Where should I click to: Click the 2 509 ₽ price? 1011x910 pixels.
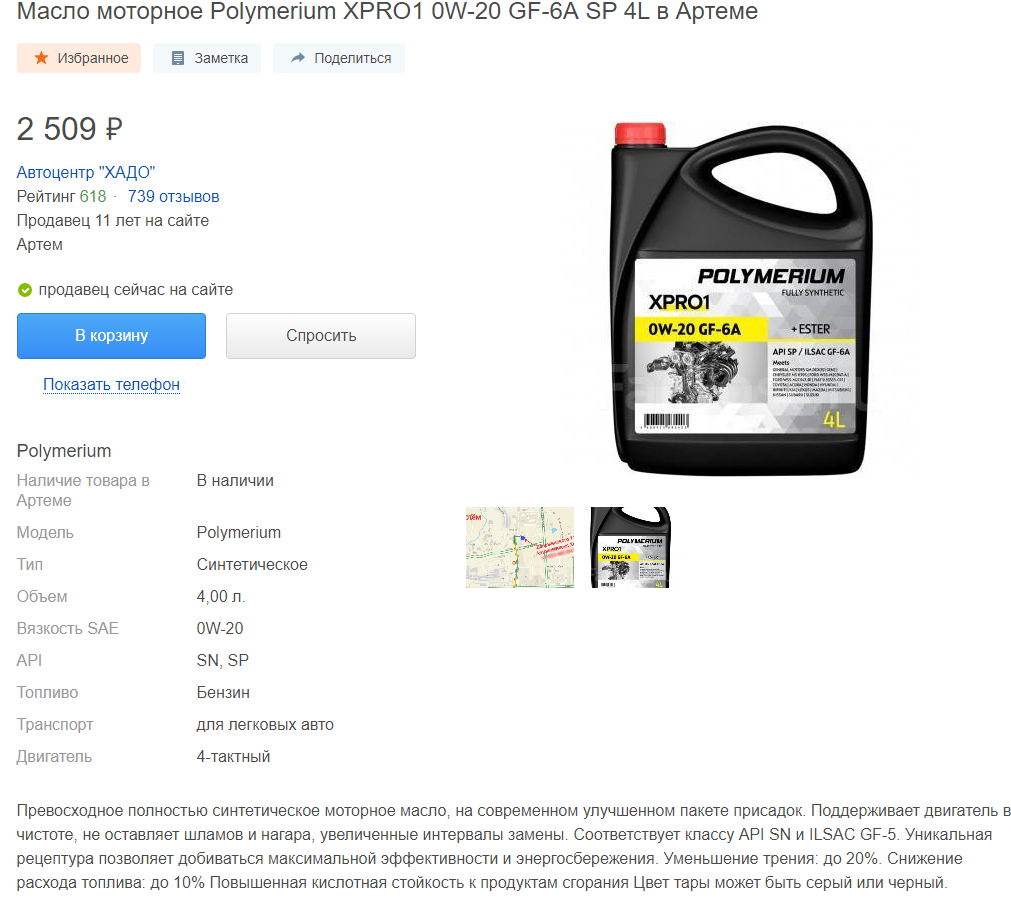coord(70,129)
